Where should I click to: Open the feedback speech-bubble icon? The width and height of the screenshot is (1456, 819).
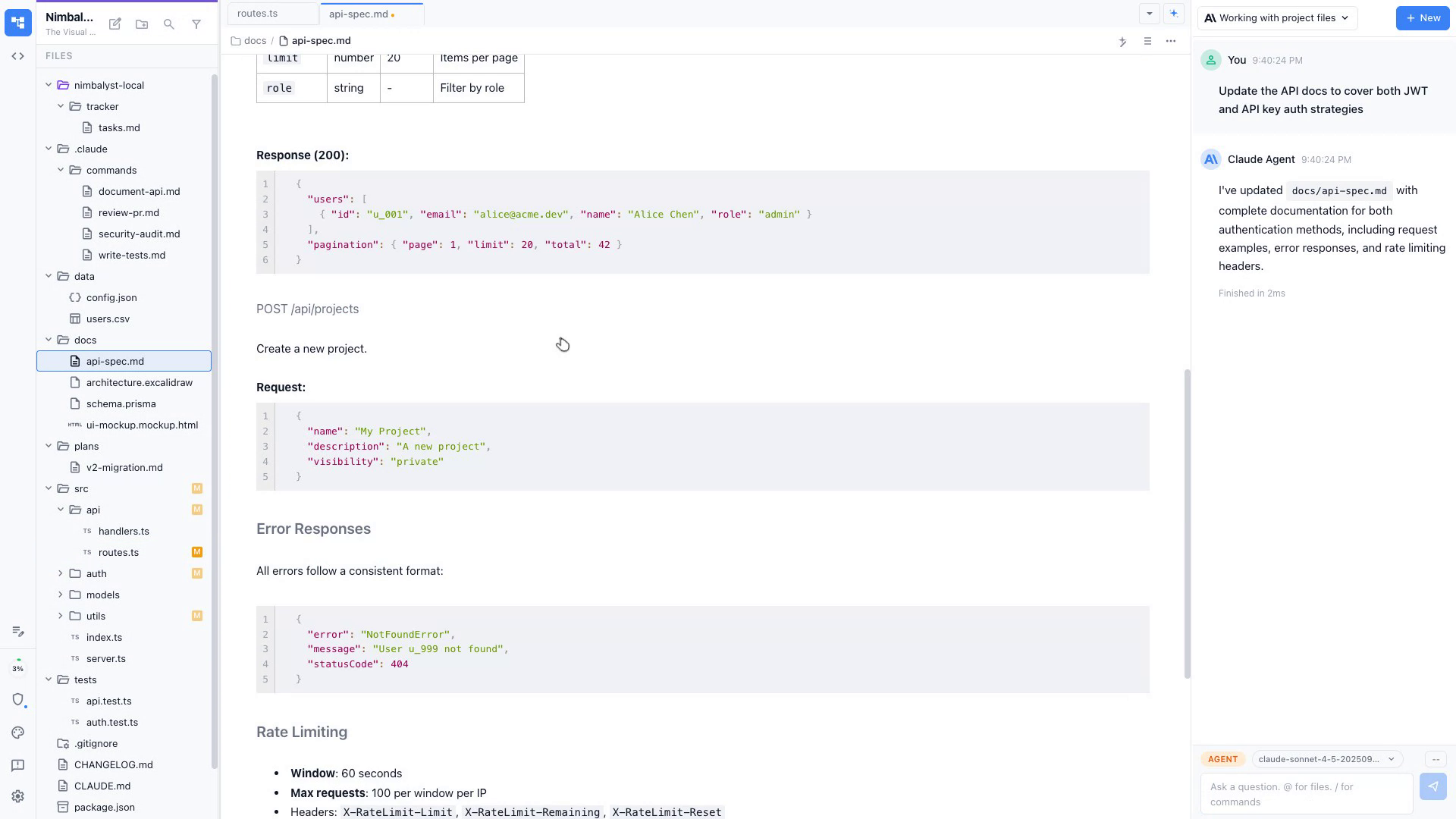(17, 765)
